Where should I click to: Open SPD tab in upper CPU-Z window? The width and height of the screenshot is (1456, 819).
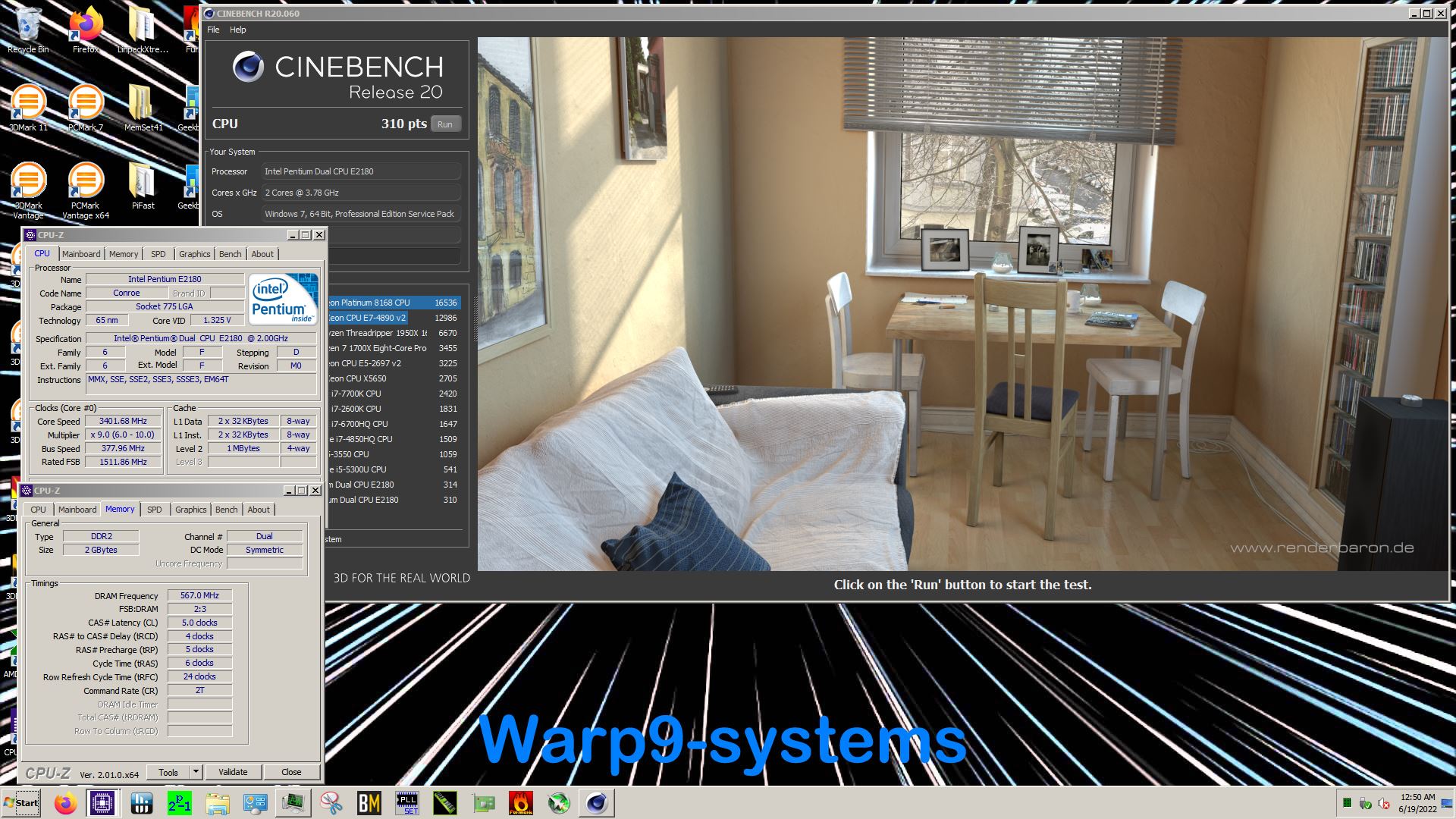(158, 254)
